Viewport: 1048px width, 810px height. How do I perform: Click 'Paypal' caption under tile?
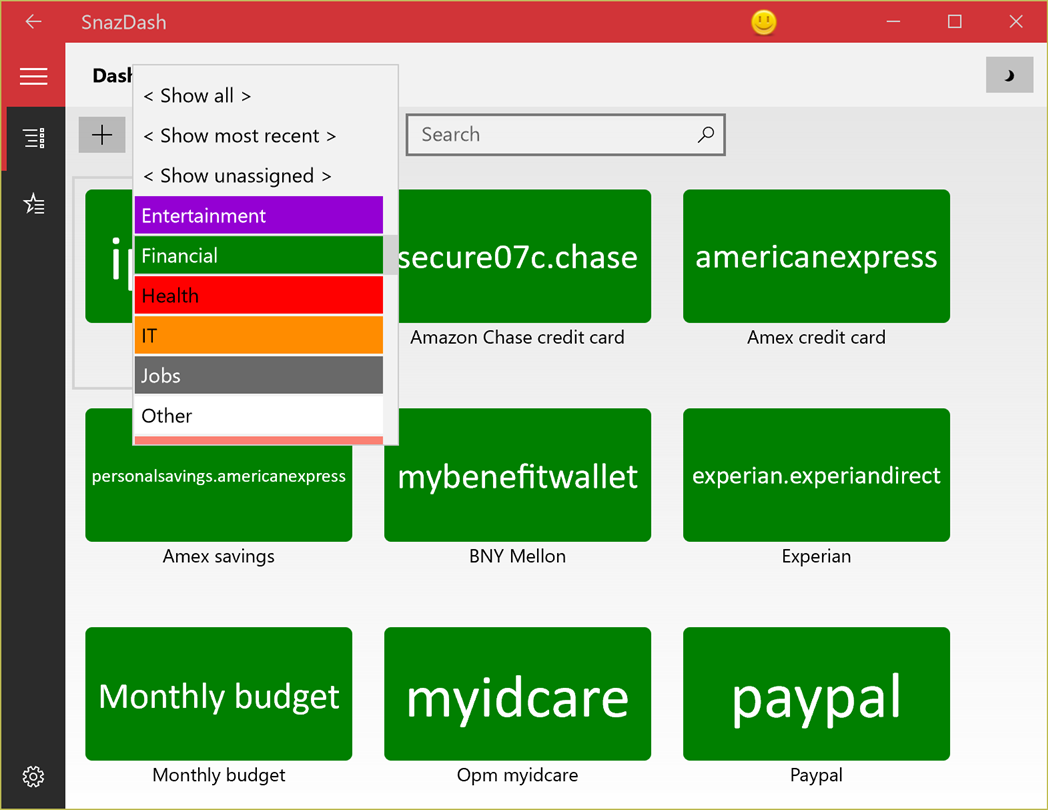[x=816, y=775]
